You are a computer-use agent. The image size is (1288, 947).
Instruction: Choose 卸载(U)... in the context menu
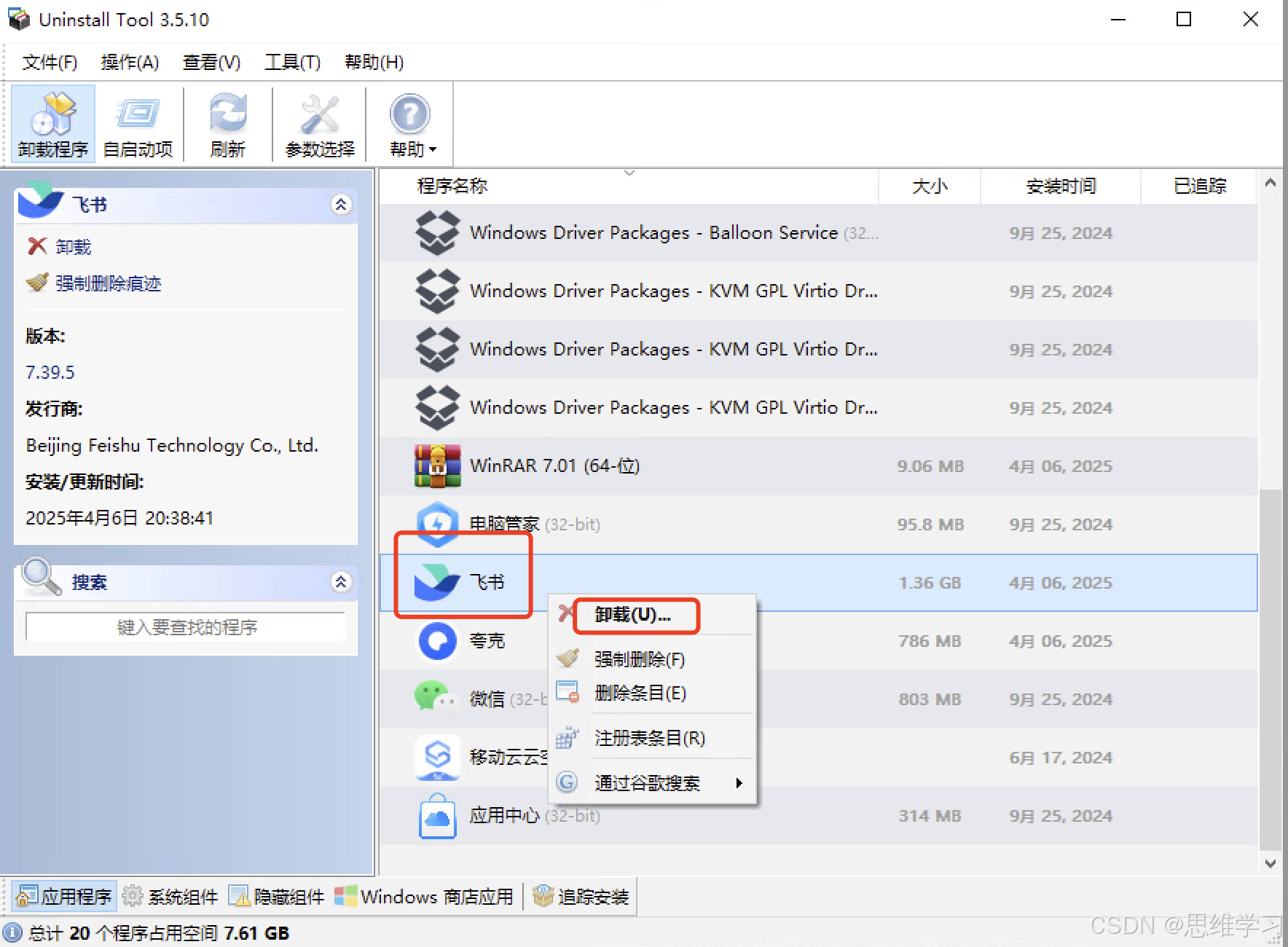652,614
